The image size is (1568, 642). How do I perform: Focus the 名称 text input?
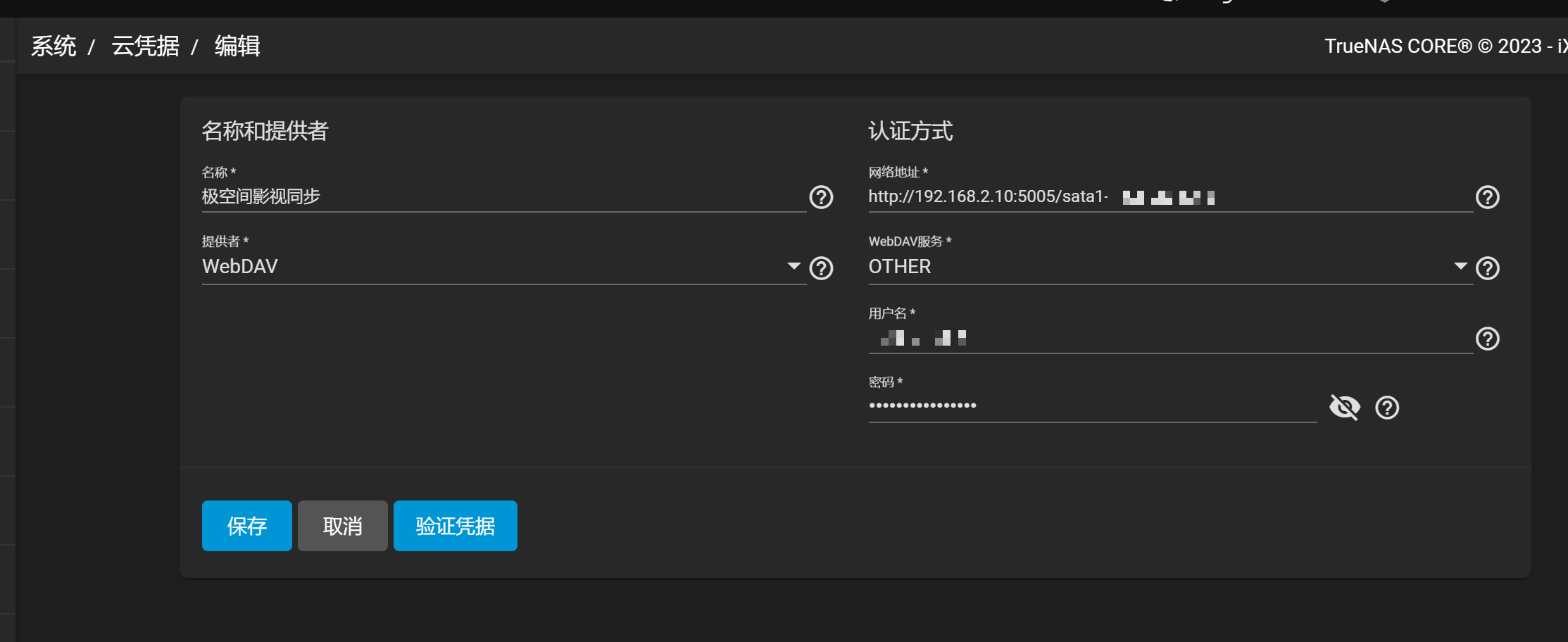pos(503,196)
